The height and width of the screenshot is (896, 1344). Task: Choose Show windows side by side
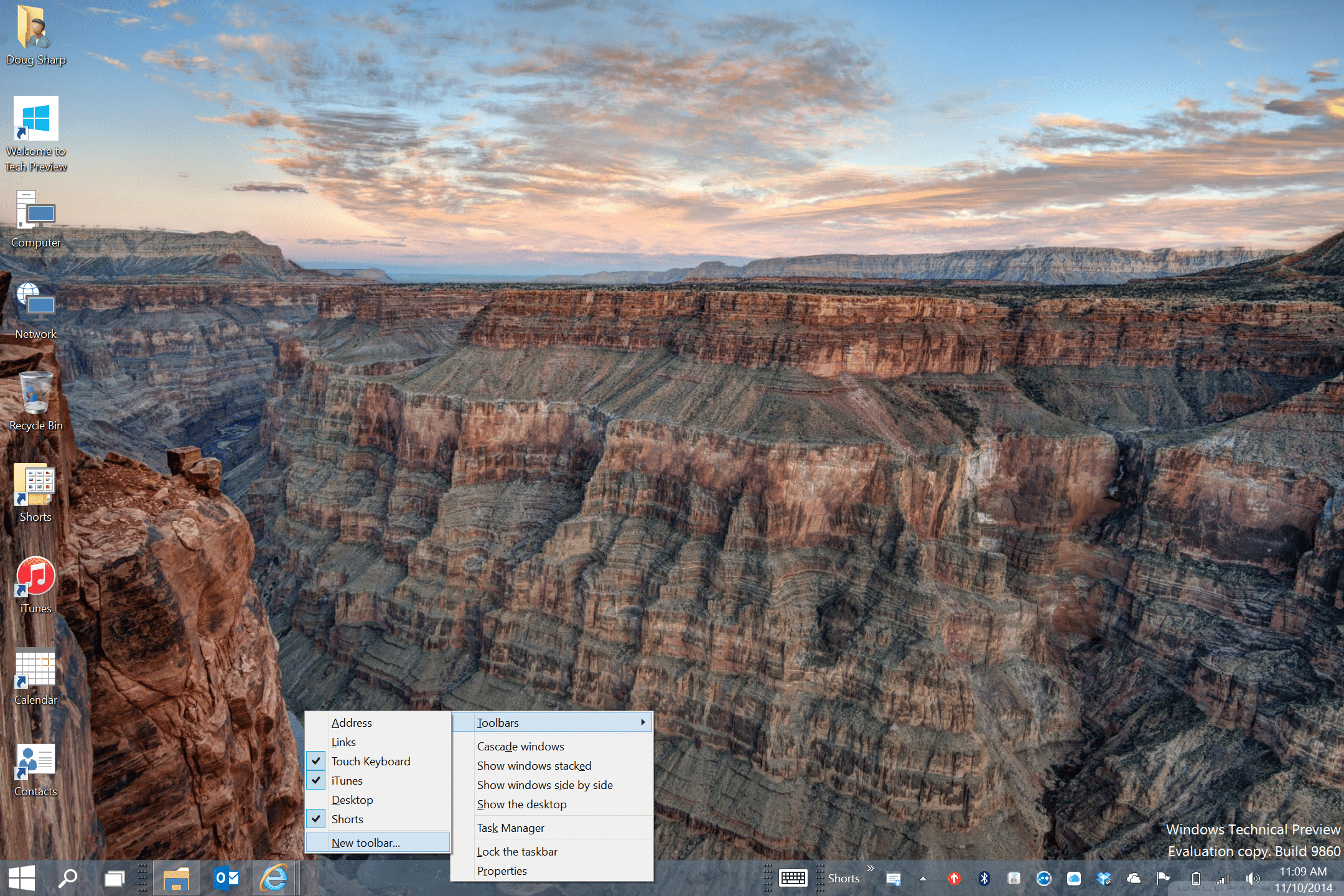pyautogui.click(x=552, y=785)
